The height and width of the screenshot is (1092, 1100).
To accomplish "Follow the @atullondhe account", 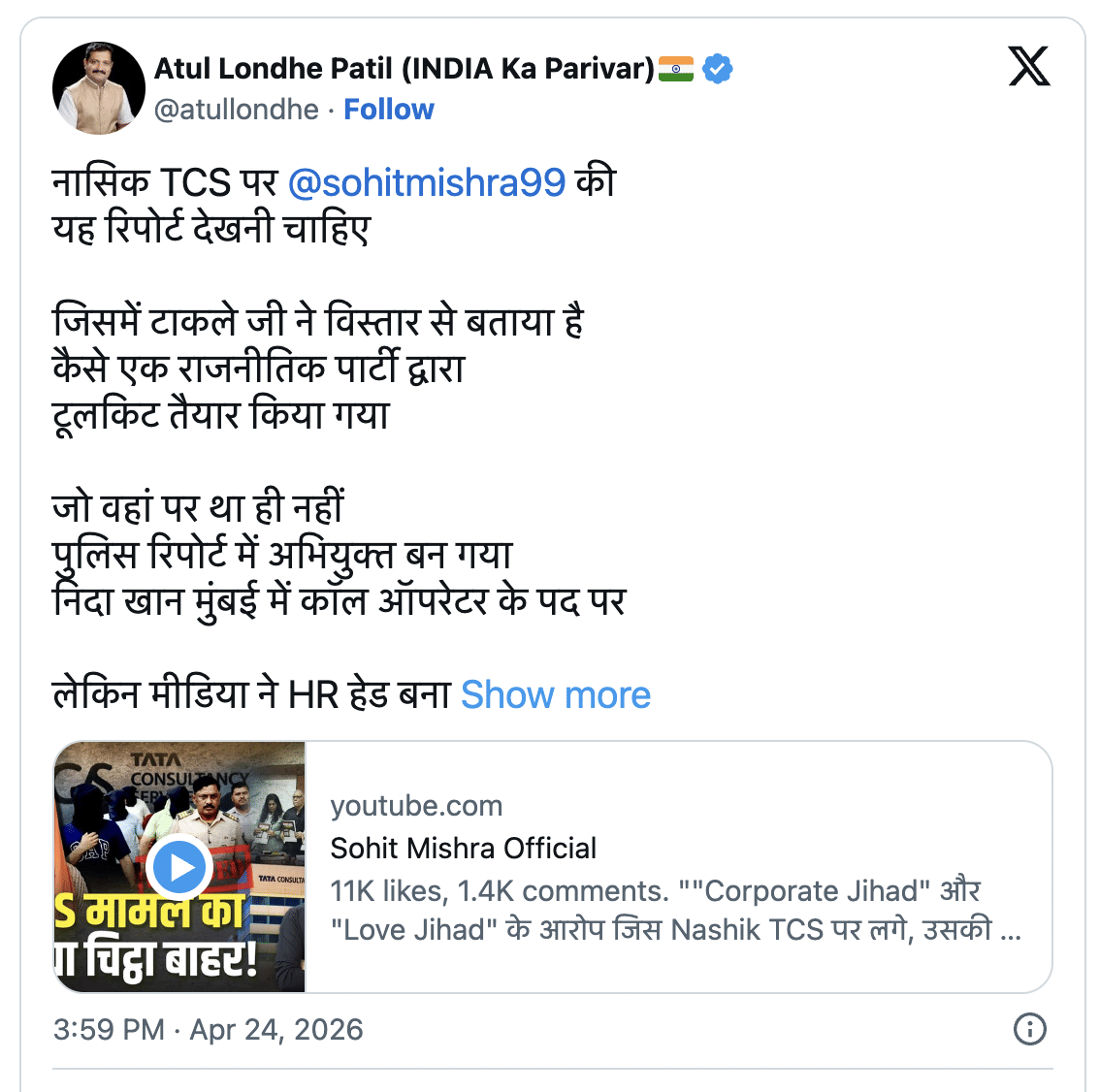I will point(389,110).
